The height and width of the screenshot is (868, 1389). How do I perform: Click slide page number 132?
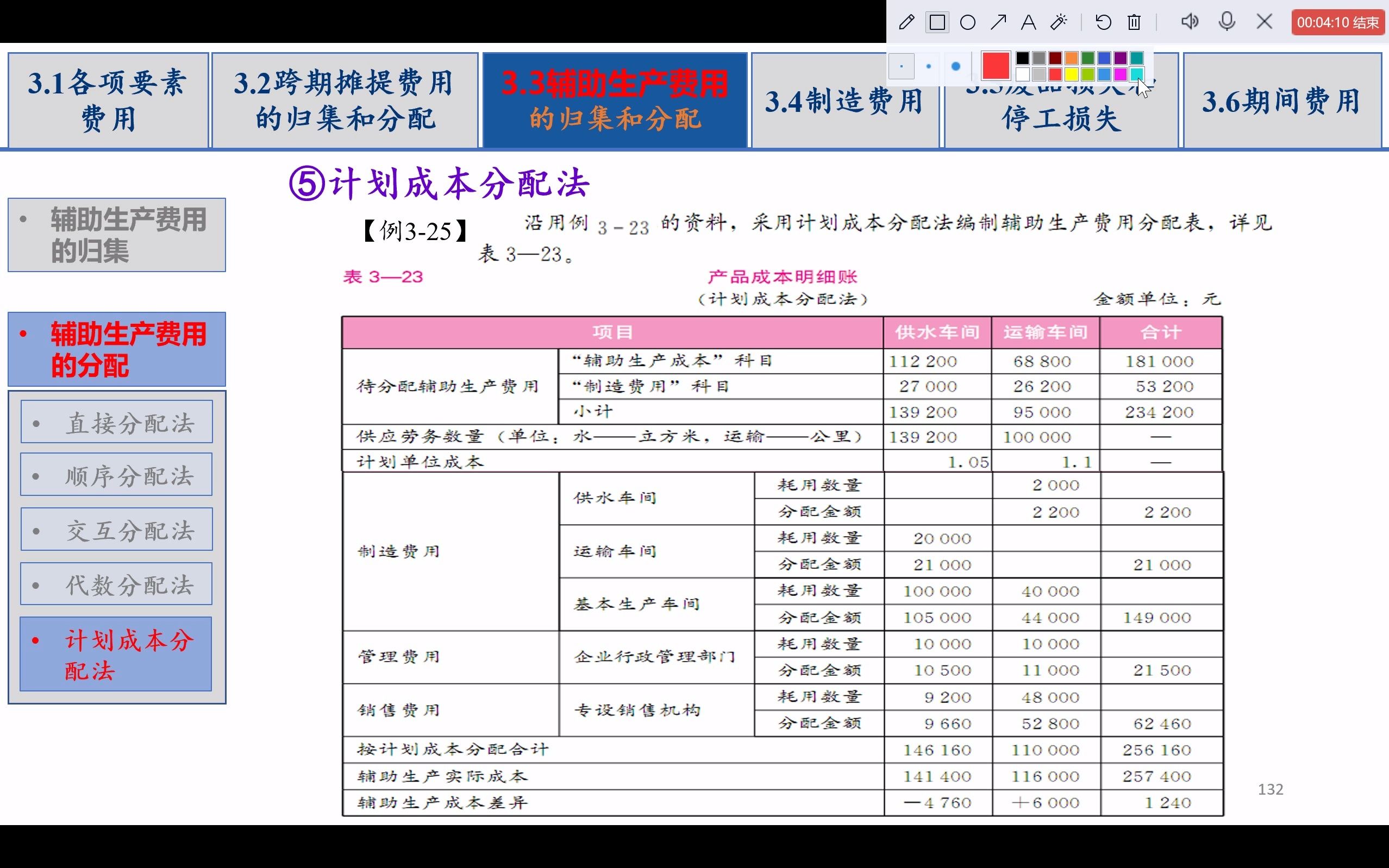(x=1270, y=789)
